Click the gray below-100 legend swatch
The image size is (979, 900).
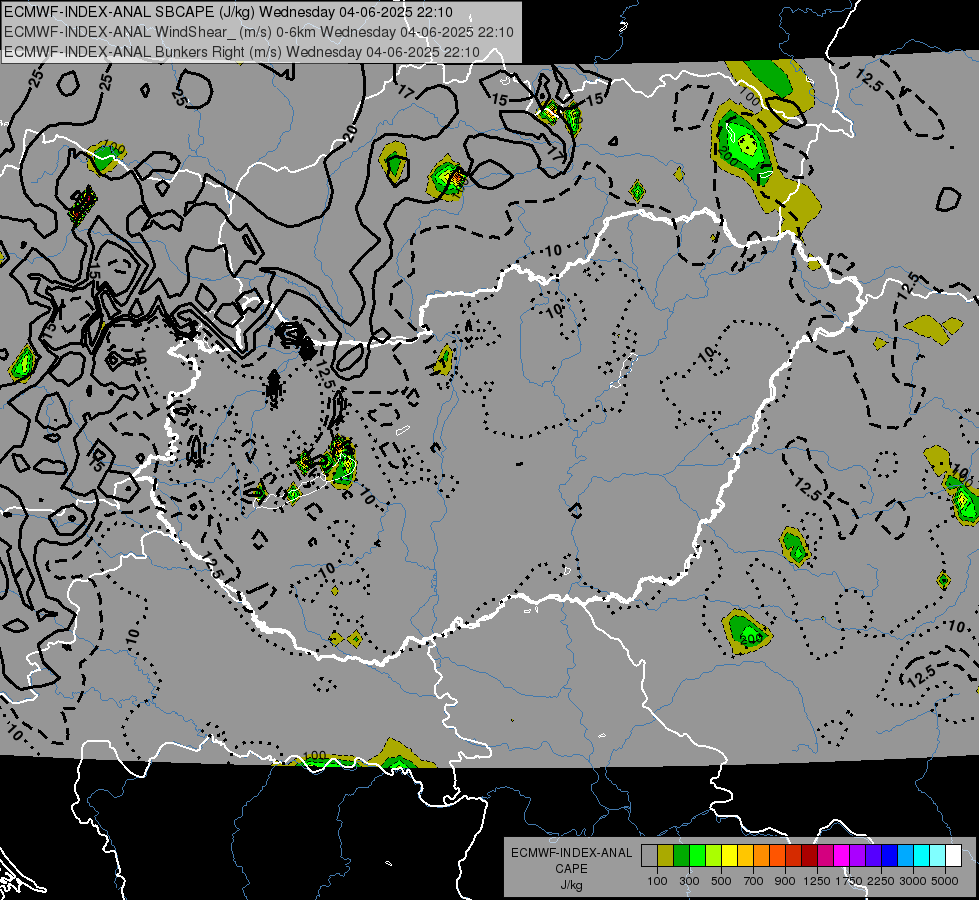(x=649, y=856)
